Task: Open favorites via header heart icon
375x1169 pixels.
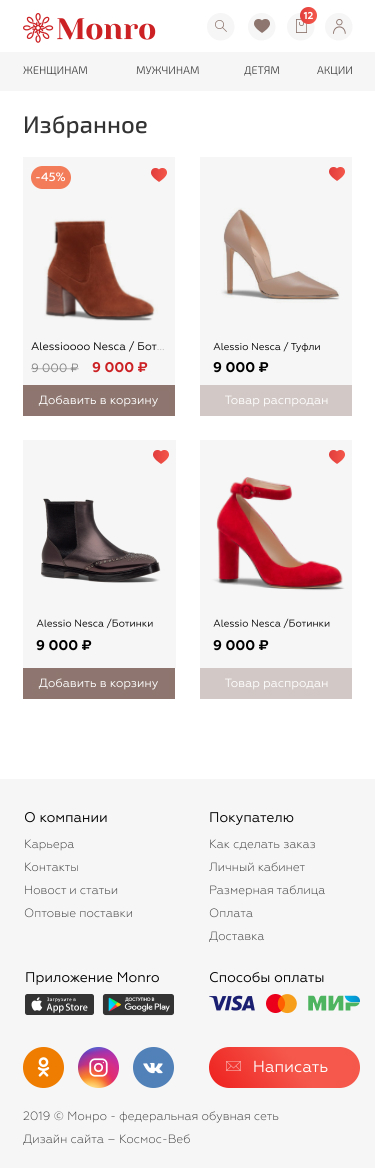Action: pyautogui.click(x=262, y=27)
